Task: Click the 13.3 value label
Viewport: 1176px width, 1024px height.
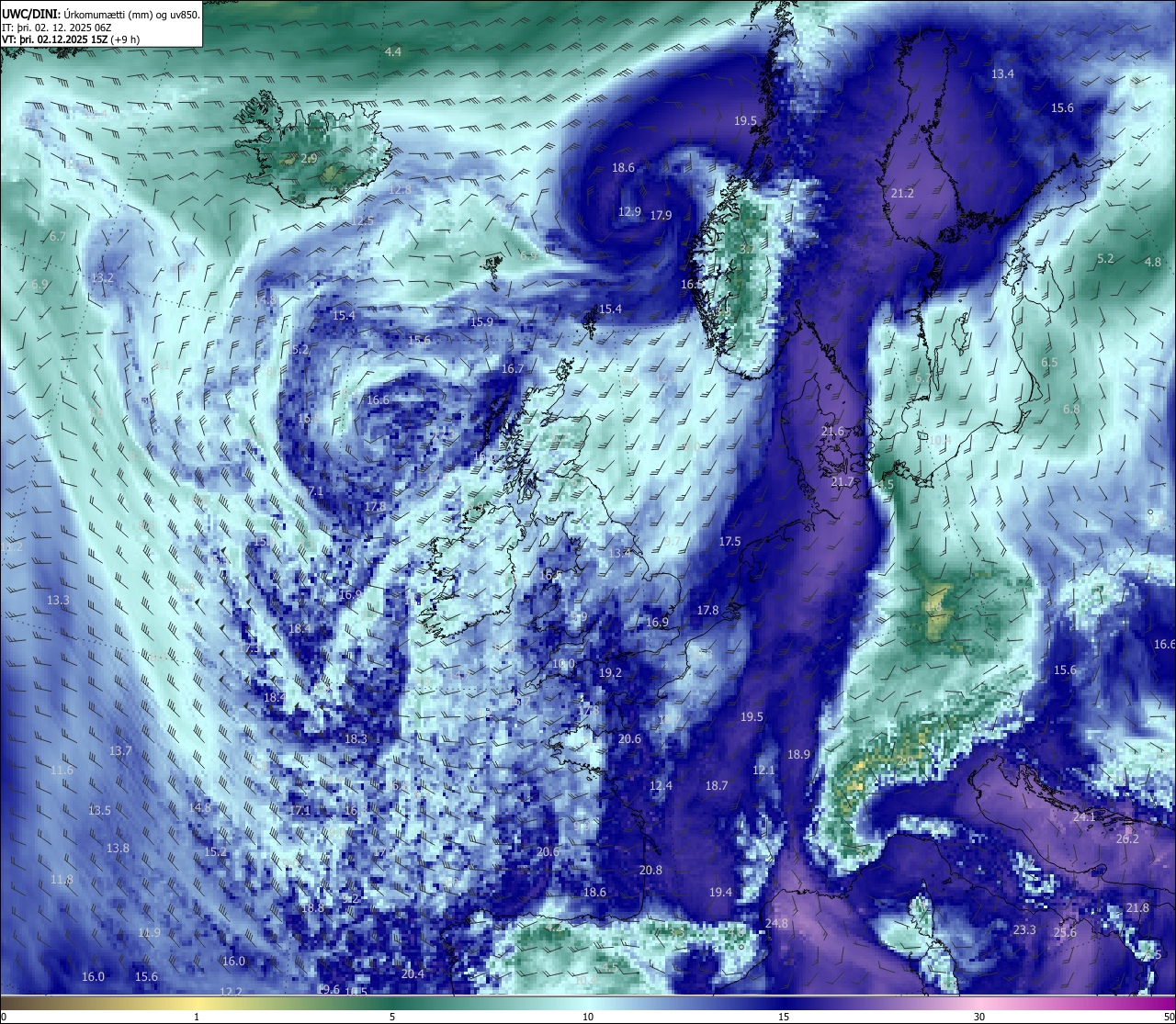Action: point(58,601)
